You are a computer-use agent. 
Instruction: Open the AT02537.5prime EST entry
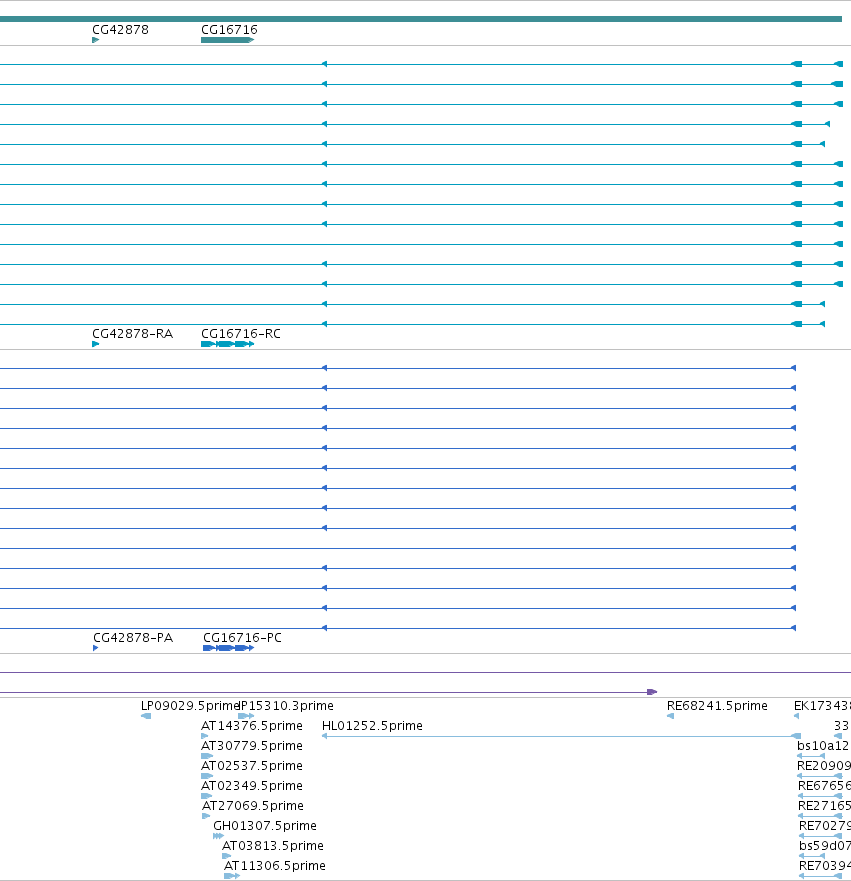(252, 766)
